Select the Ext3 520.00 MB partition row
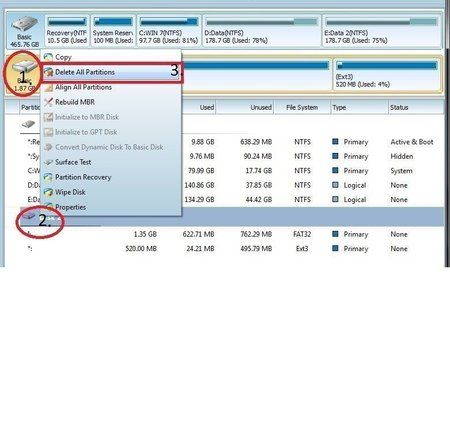The height and width of the screenshot is (441, 450). click(x=224, y=249)
